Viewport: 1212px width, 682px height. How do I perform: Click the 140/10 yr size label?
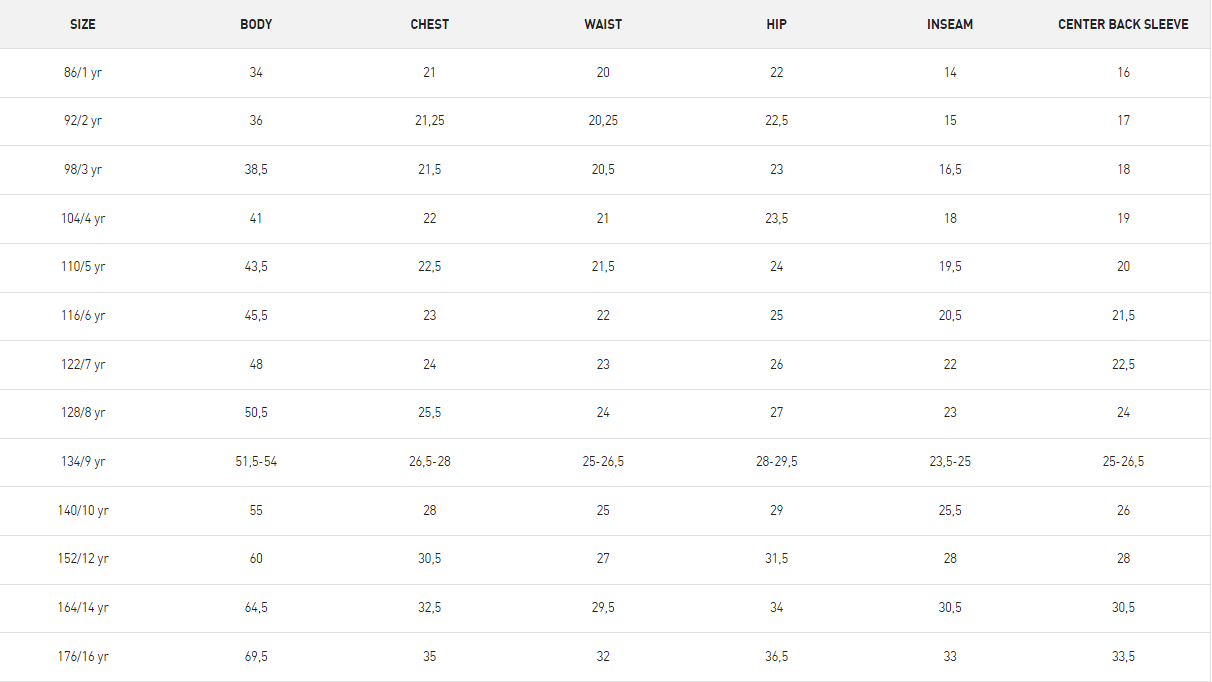[x=83, y=510]
